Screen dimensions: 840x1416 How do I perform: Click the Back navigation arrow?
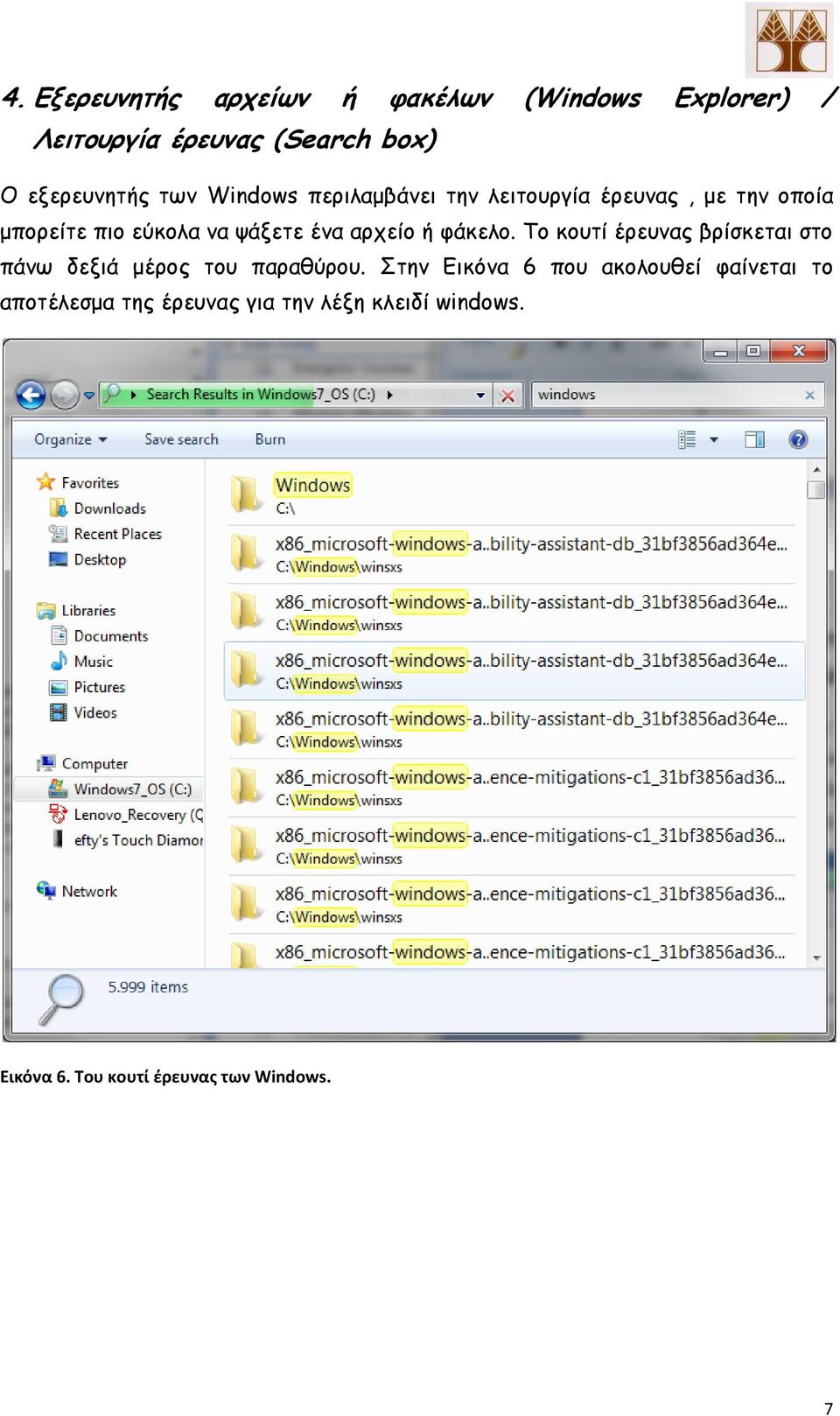click(x=31, y=396)
